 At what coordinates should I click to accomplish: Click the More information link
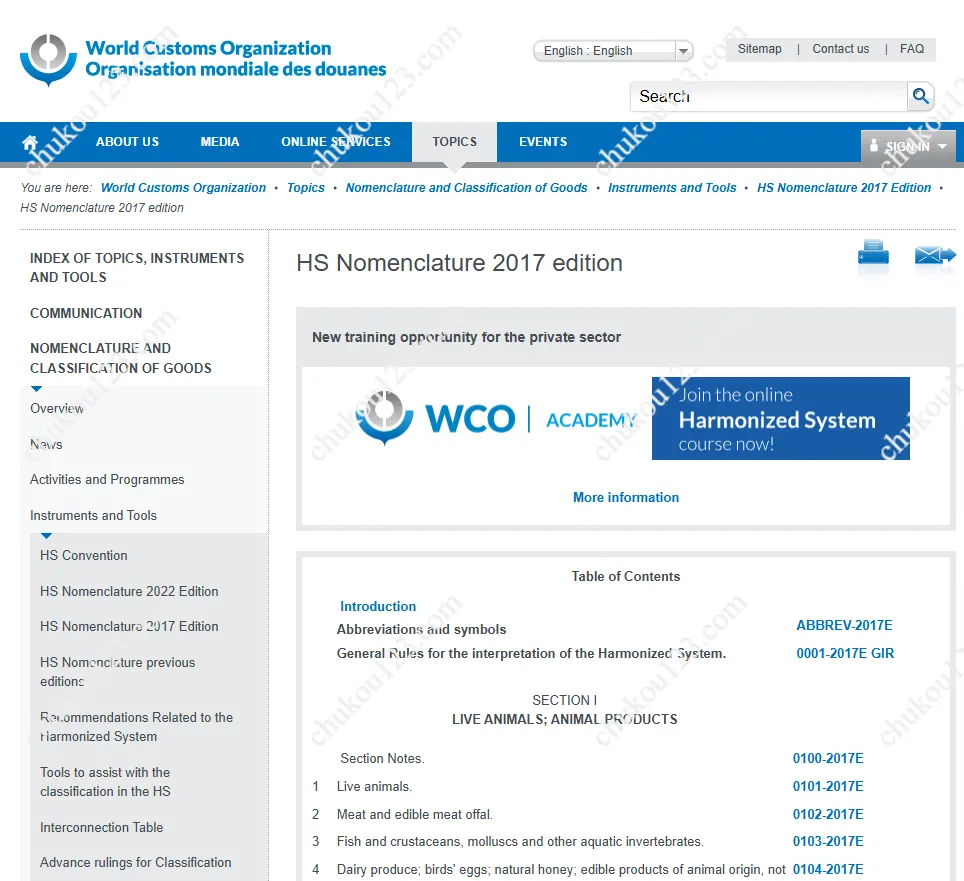click(x=626, y=497)
